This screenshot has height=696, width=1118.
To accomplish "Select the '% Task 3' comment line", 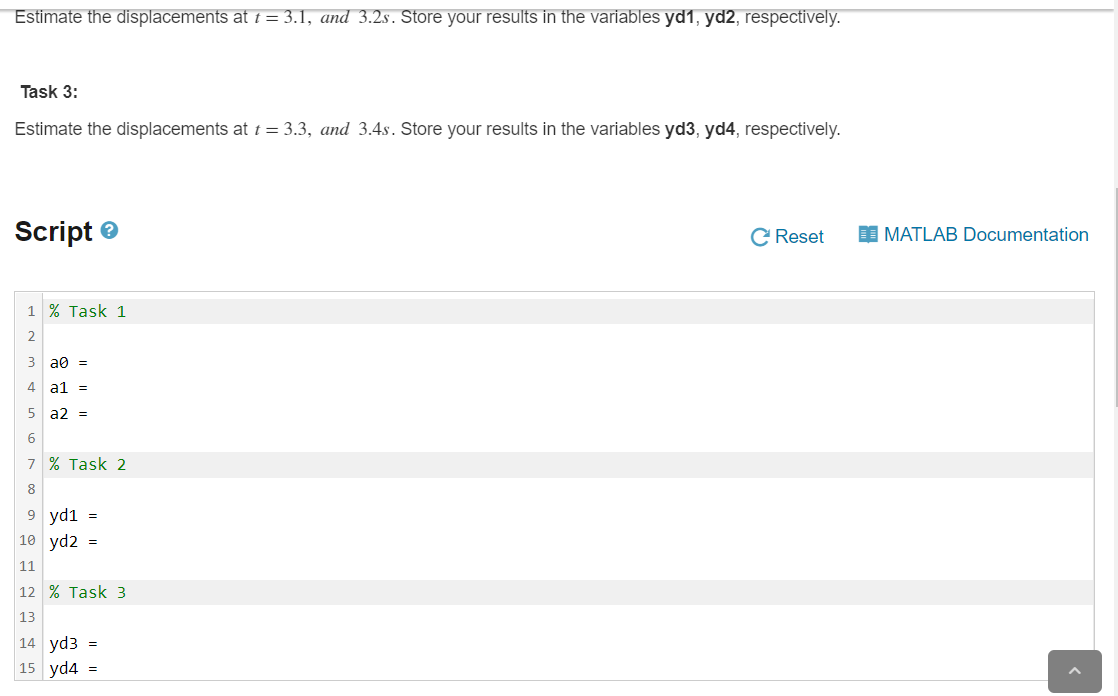I will click(87, 591).
